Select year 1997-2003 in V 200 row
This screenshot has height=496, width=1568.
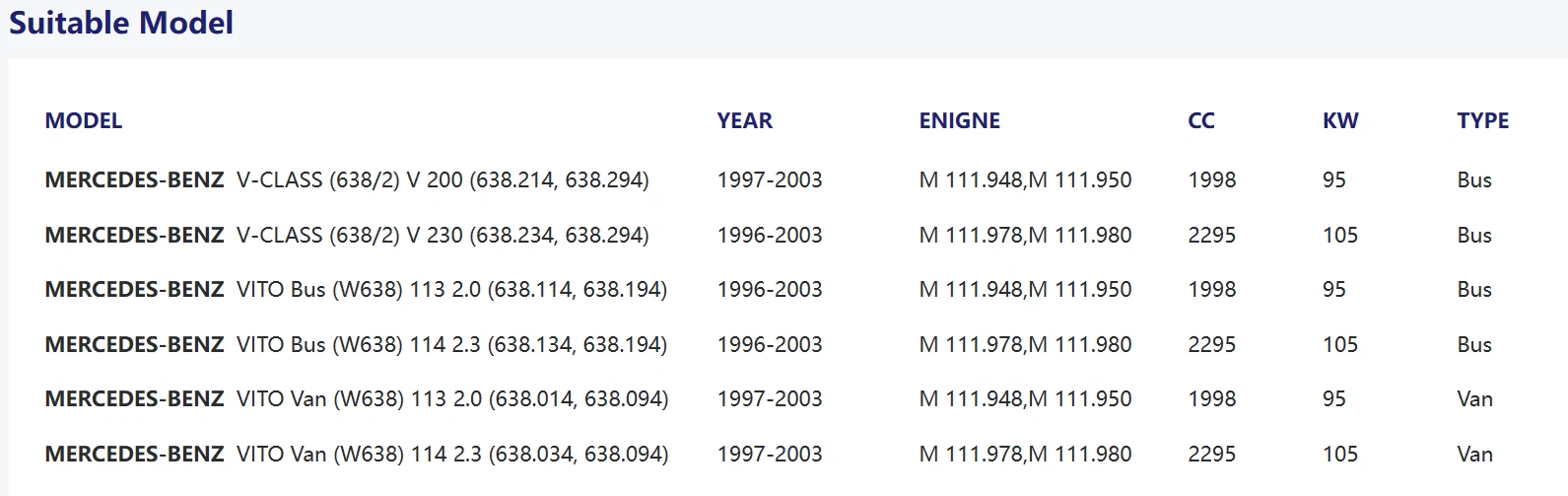(x=770, y=180)
